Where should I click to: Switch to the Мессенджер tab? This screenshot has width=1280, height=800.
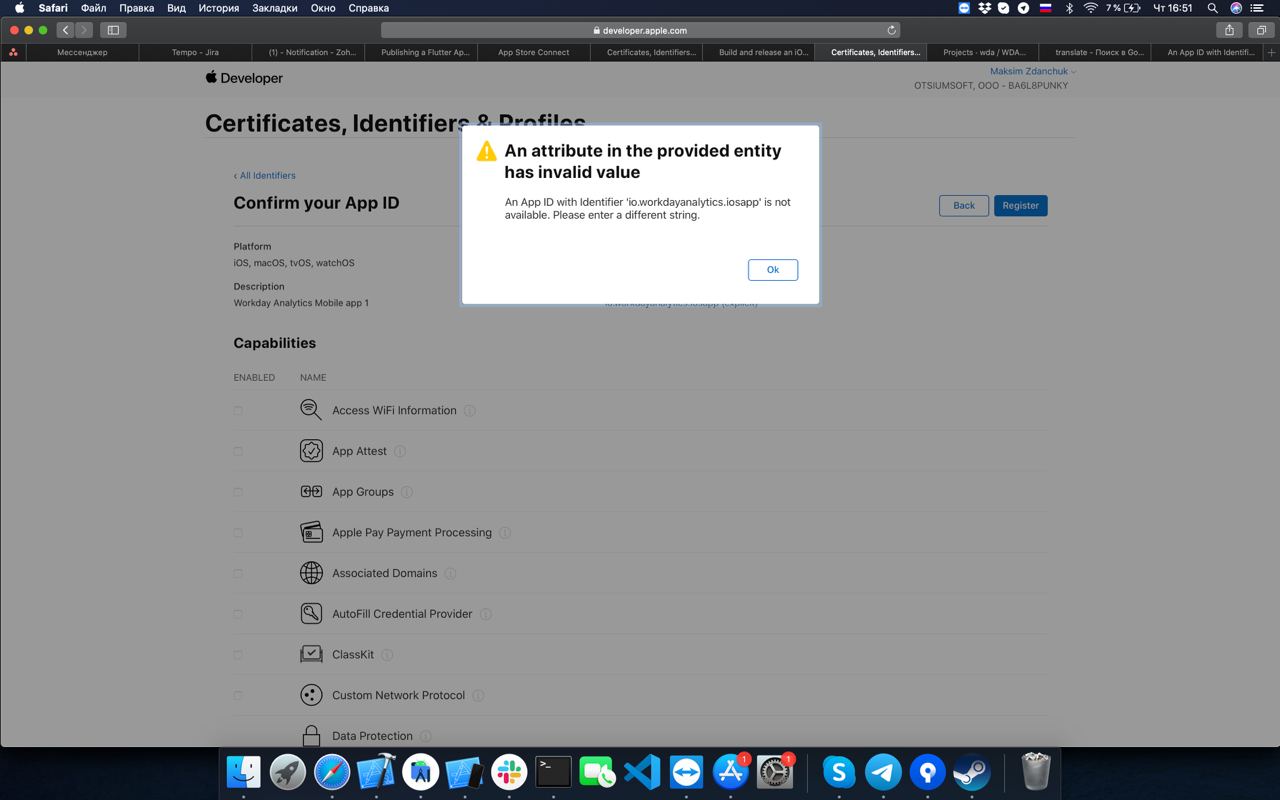82,52
